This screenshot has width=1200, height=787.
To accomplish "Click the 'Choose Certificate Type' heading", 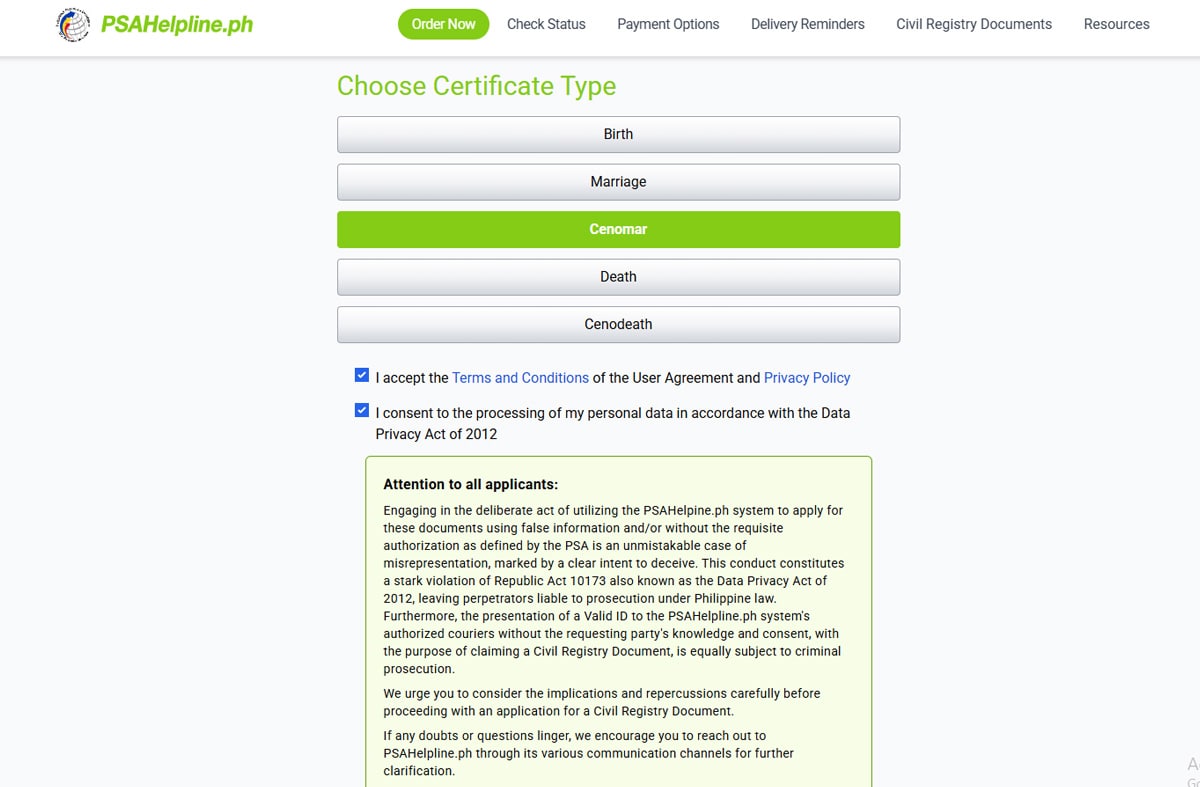I will [x=476, y=86].
